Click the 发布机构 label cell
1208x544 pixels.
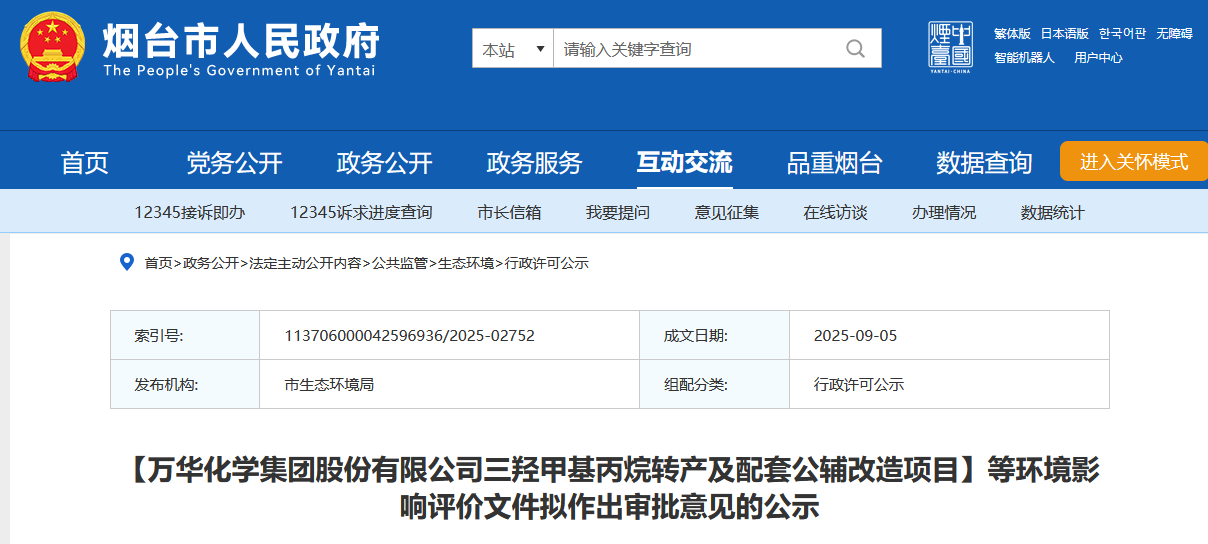coord(185,384)
